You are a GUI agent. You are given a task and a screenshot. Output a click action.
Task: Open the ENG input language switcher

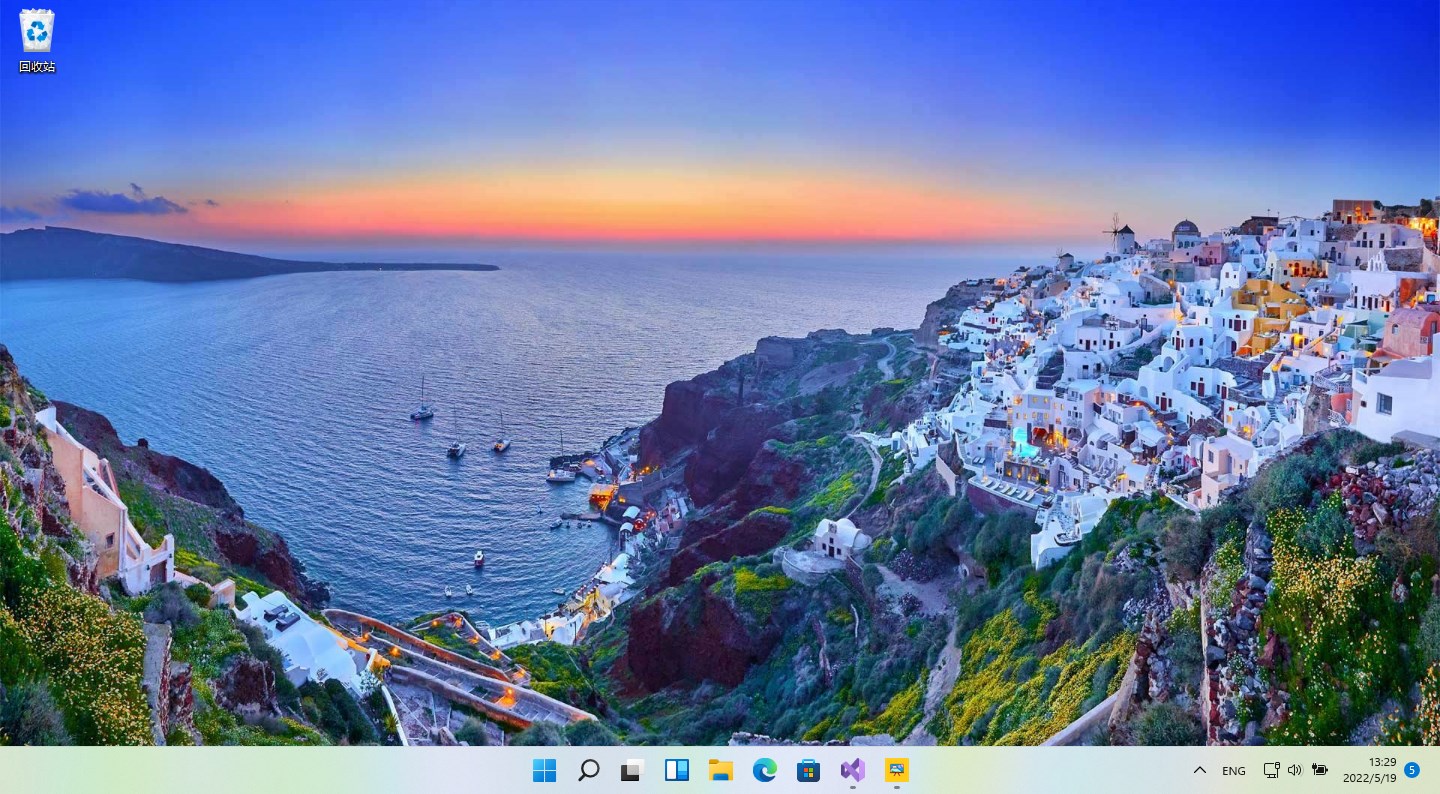pyautogui.click(x=1233, y=770)
